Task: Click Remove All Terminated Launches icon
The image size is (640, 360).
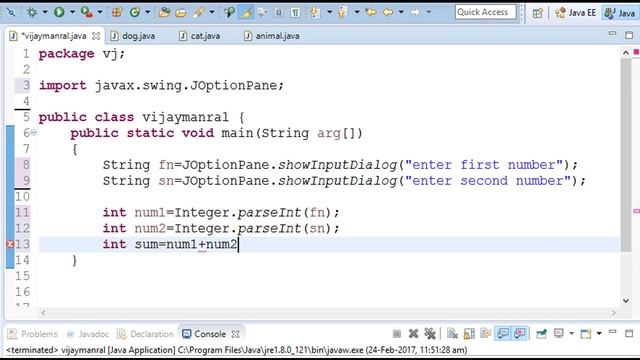Action: pos(430,334)
